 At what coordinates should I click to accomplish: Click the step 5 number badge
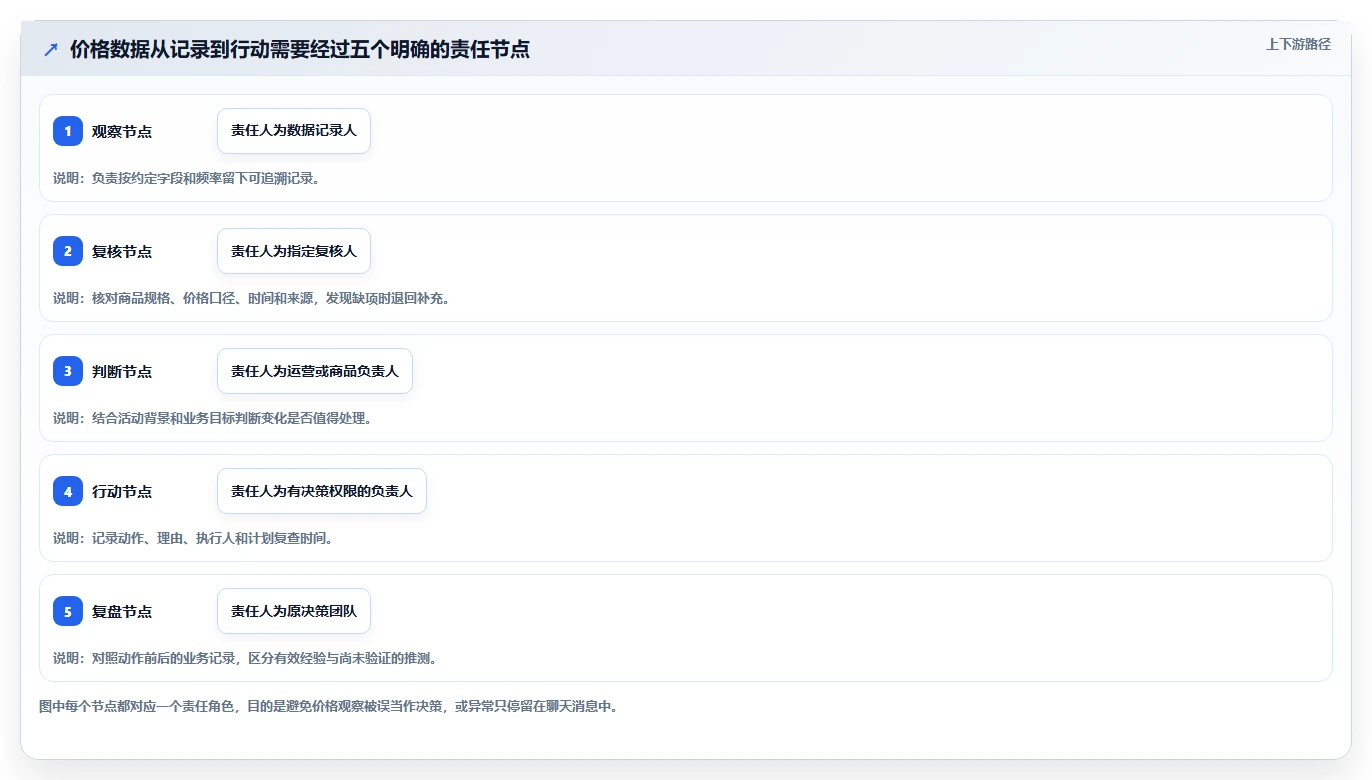68,611
